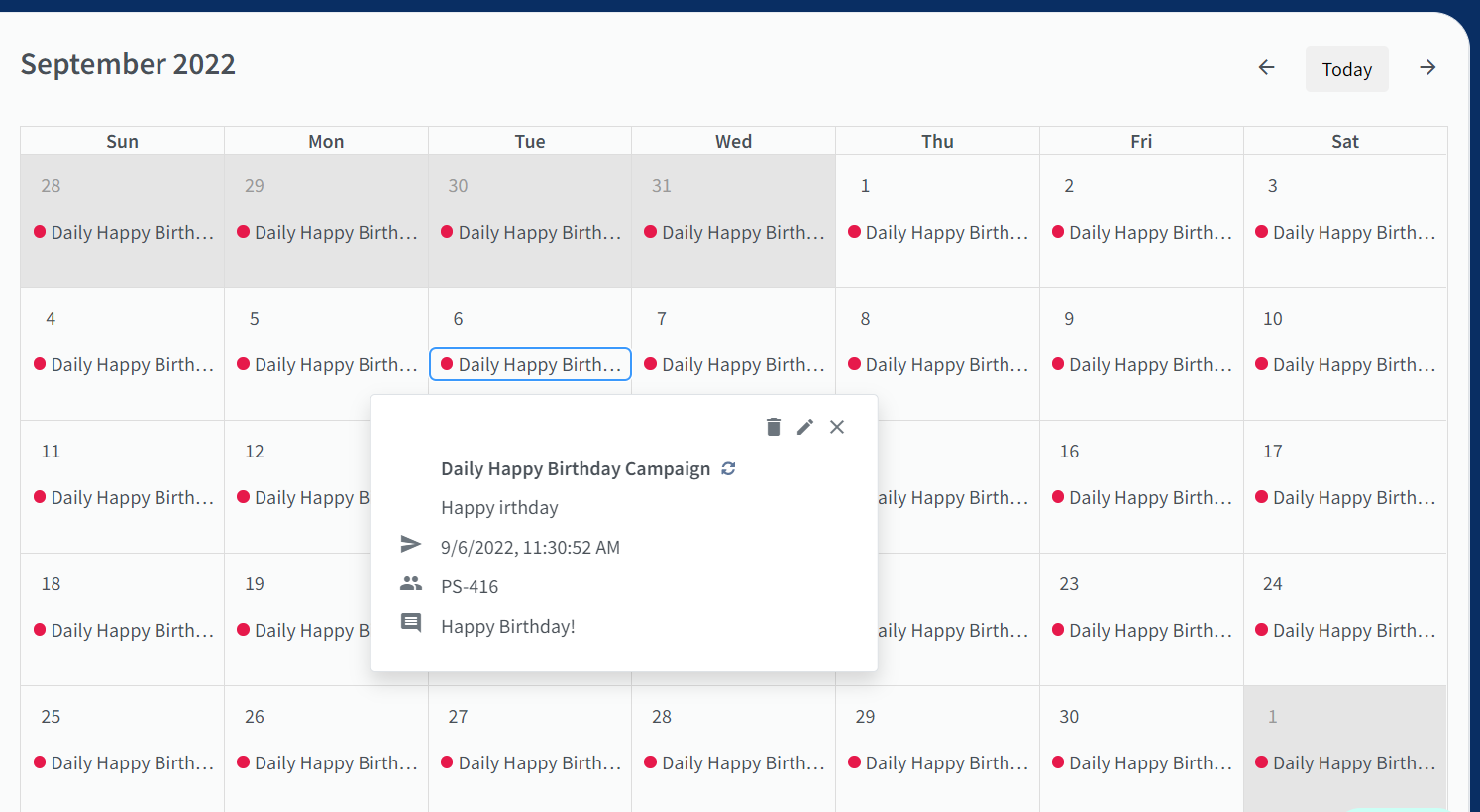Jump to the current date with Today

[x=1347, y=69]
